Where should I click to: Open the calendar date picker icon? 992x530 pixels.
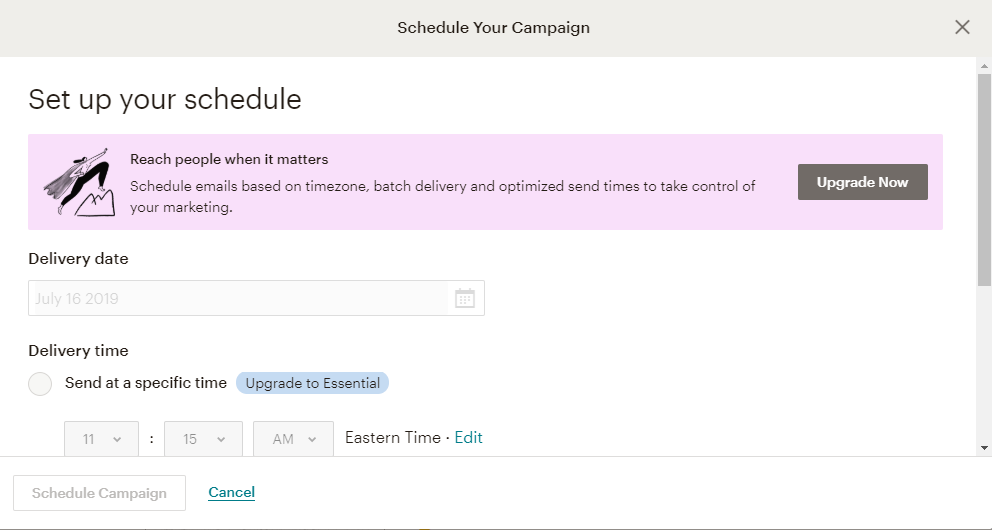pyautogui.click(x=465, y=298)
